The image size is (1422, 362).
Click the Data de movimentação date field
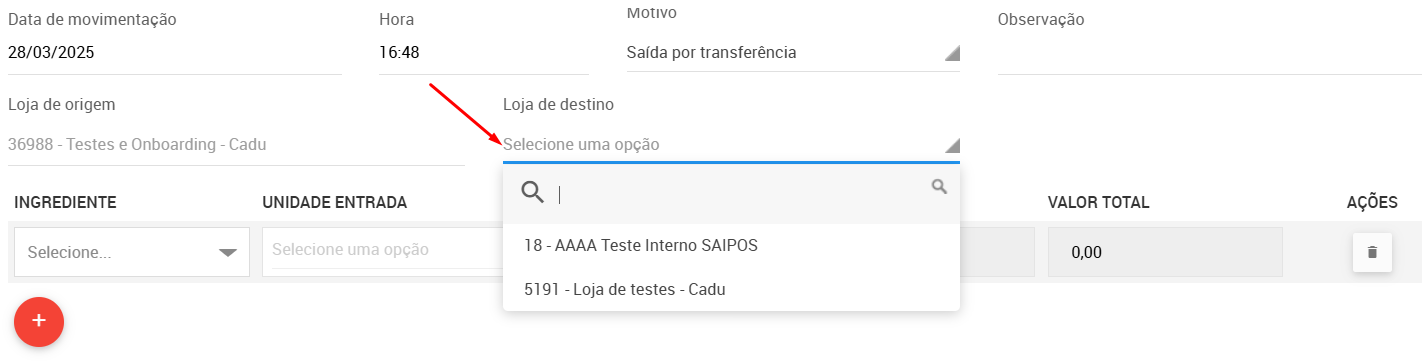tap(175, 53)
